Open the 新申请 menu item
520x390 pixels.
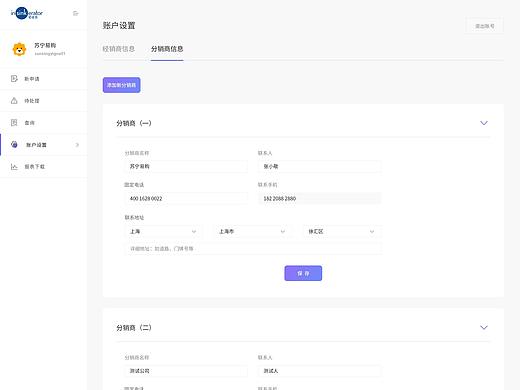coord(44,79)
